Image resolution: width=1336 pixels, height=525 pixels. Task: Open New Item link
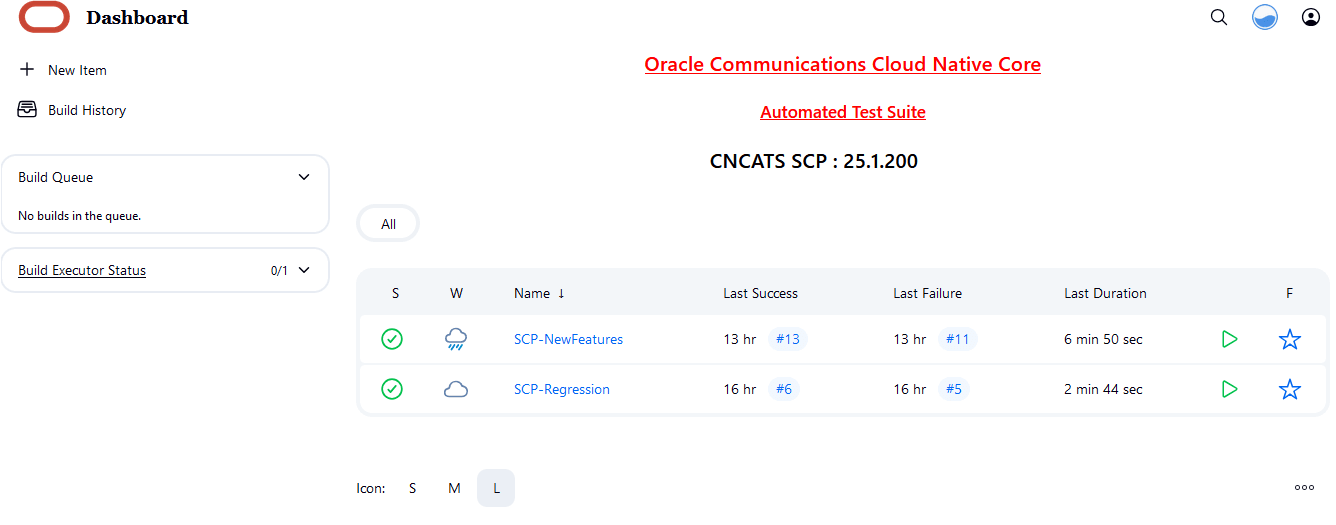[x=77, y=70]
